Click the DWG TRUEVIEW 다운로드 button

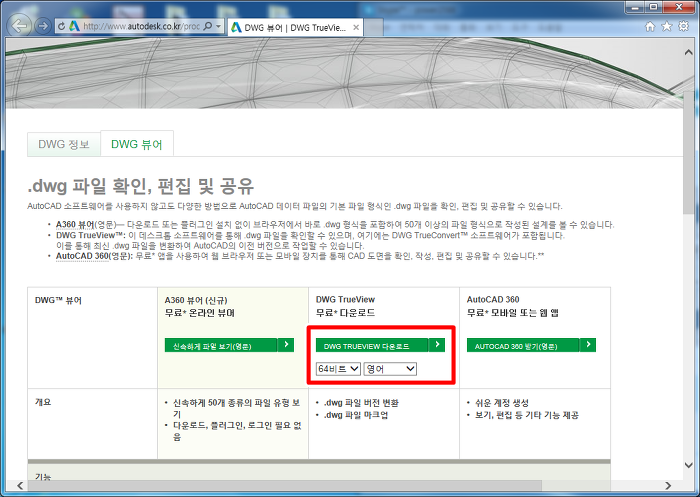pyautogui.click(x=372, y=346)
